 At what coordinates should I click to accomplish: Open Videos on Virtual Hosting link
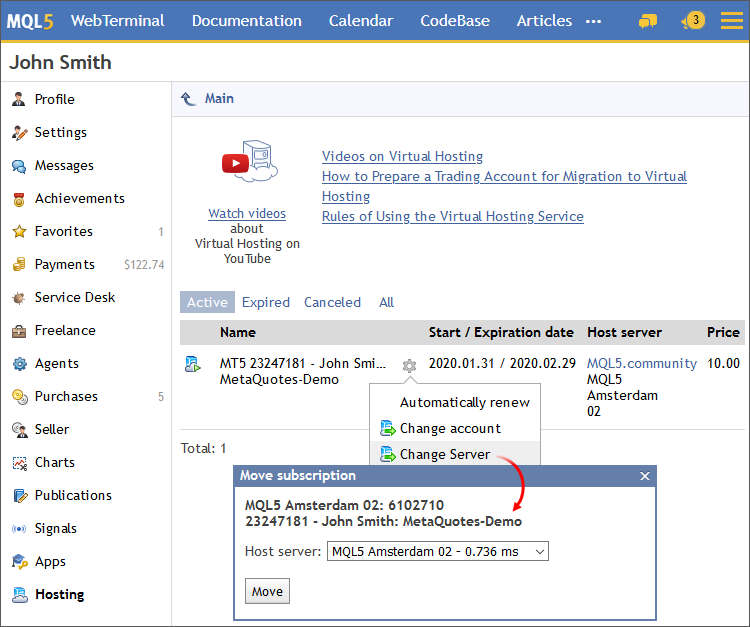(x=402, y=156)
